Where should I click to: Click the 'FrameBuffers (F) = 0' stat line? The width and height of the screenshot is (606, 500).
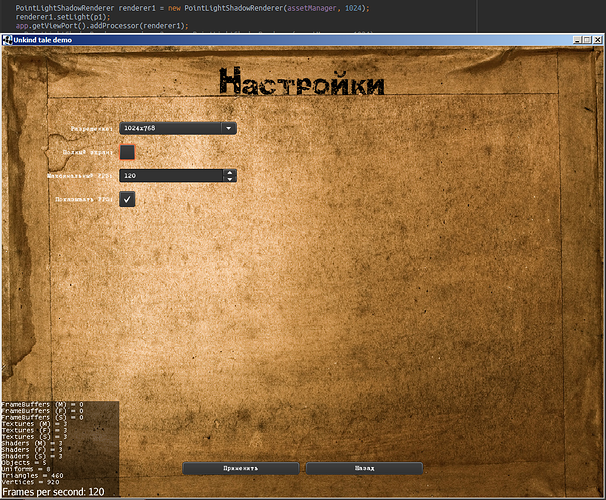click(x=42, y=411)
